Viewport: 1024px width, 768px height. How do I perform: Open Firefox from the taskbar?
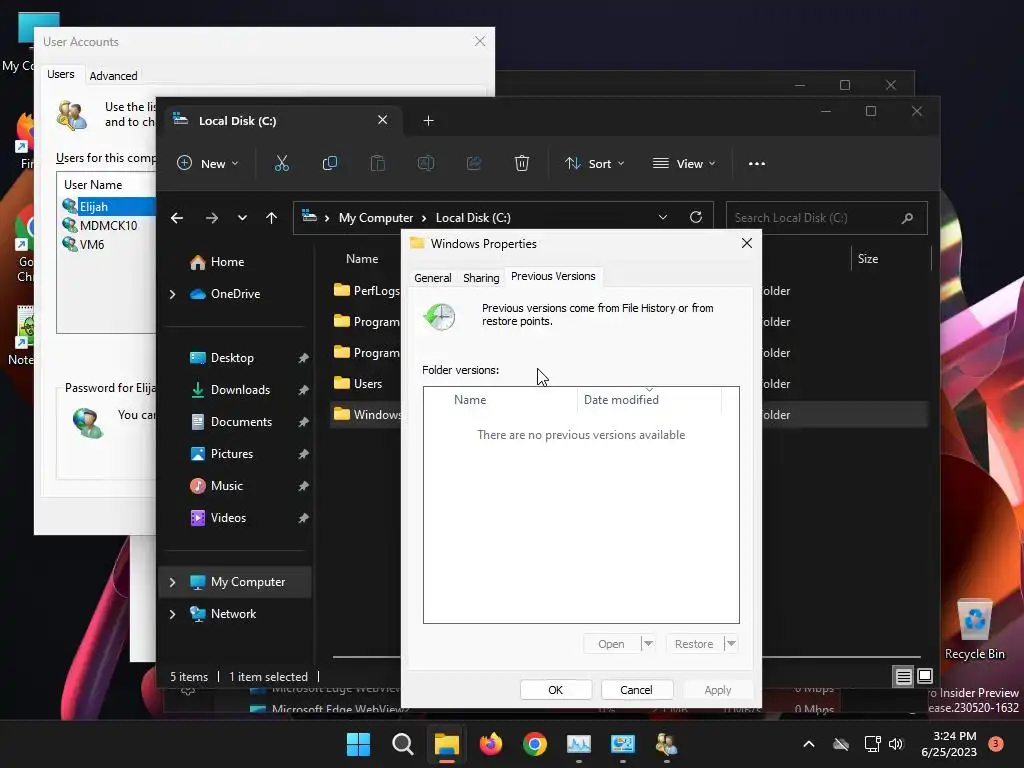490,744
